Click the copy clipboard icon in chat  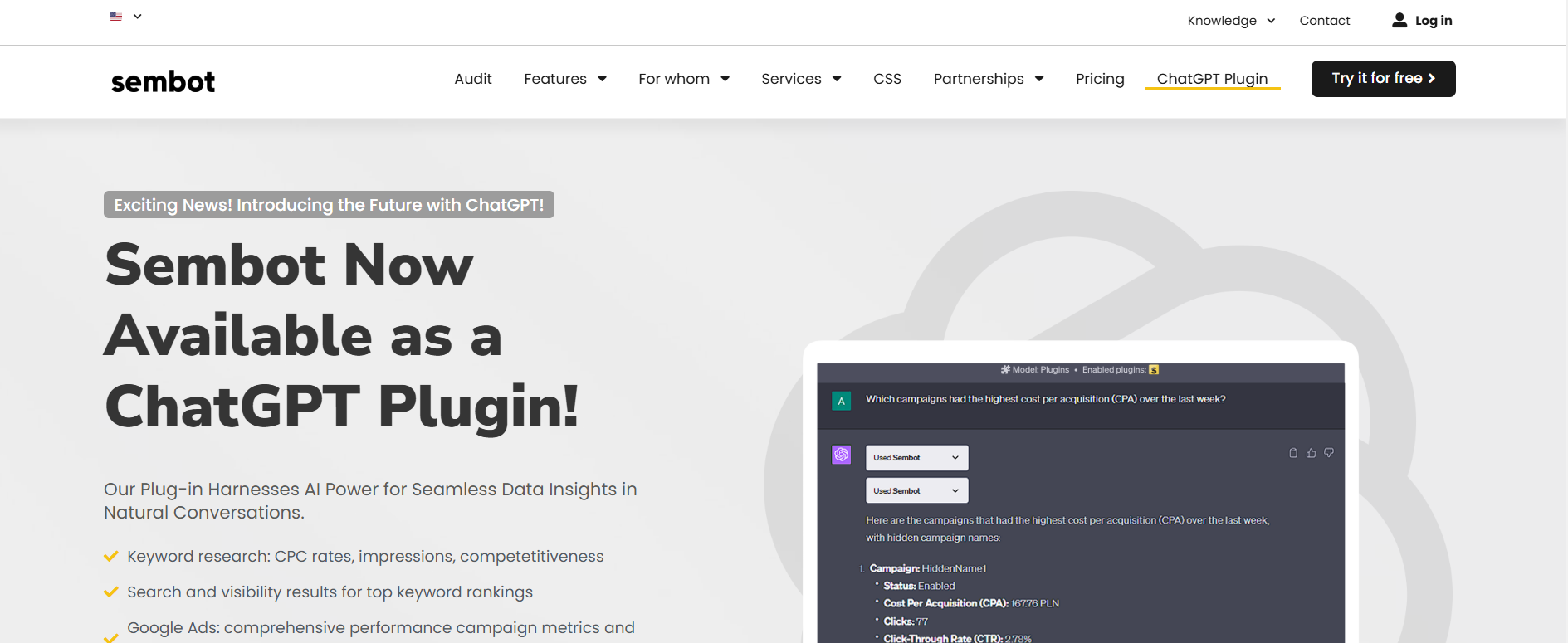(1293, 453)
